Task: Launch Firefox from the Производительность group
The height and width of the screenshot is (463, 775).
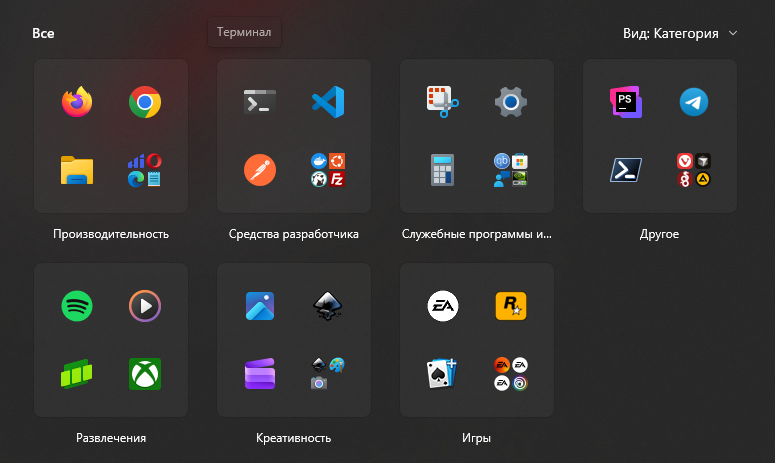Action: point(77,102)
